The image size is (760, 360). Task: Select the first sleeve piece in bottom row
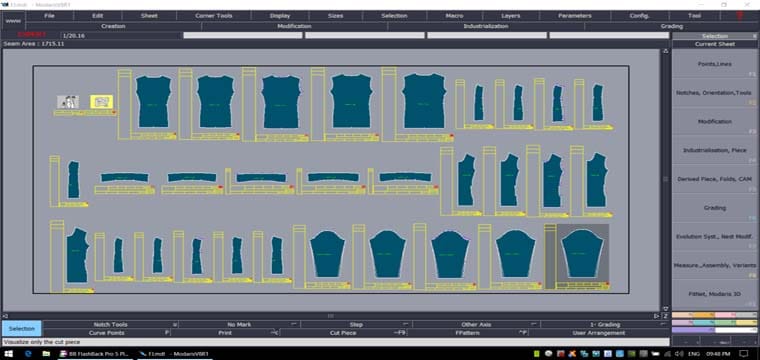[327, 253]
